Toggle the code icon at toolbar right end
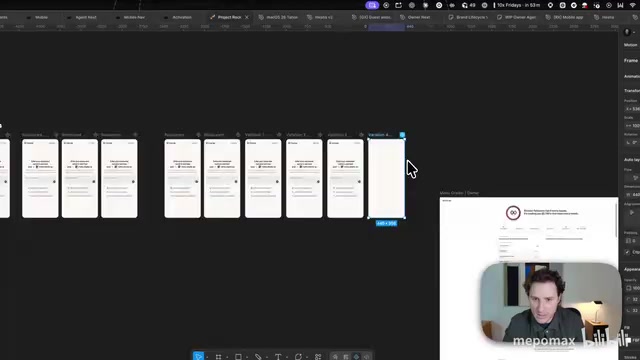 coord(367,357)
